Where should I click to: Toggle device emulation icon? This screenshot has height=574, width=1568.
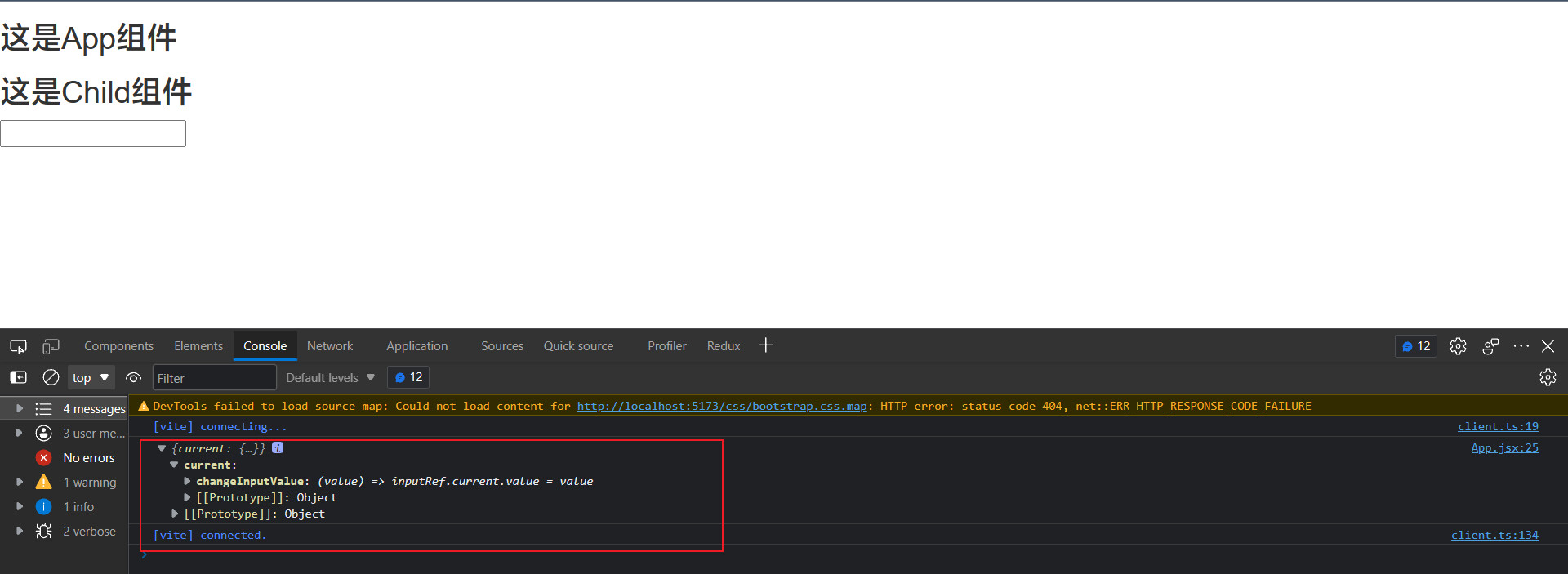point(51,346)
